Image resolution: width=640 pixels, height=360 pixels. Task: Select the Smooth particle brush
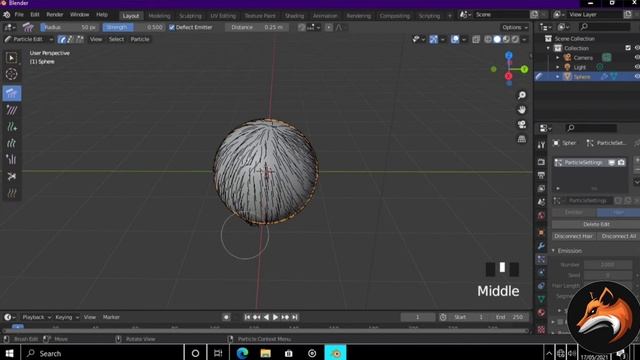12,110
